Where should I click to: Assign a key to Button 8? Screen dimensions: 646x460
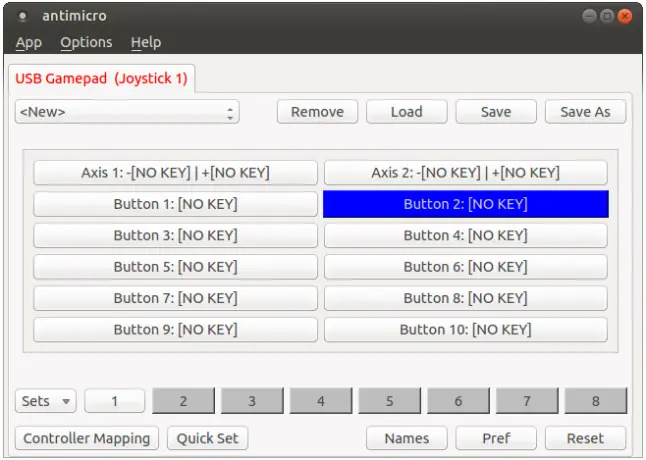click(466, 298)
